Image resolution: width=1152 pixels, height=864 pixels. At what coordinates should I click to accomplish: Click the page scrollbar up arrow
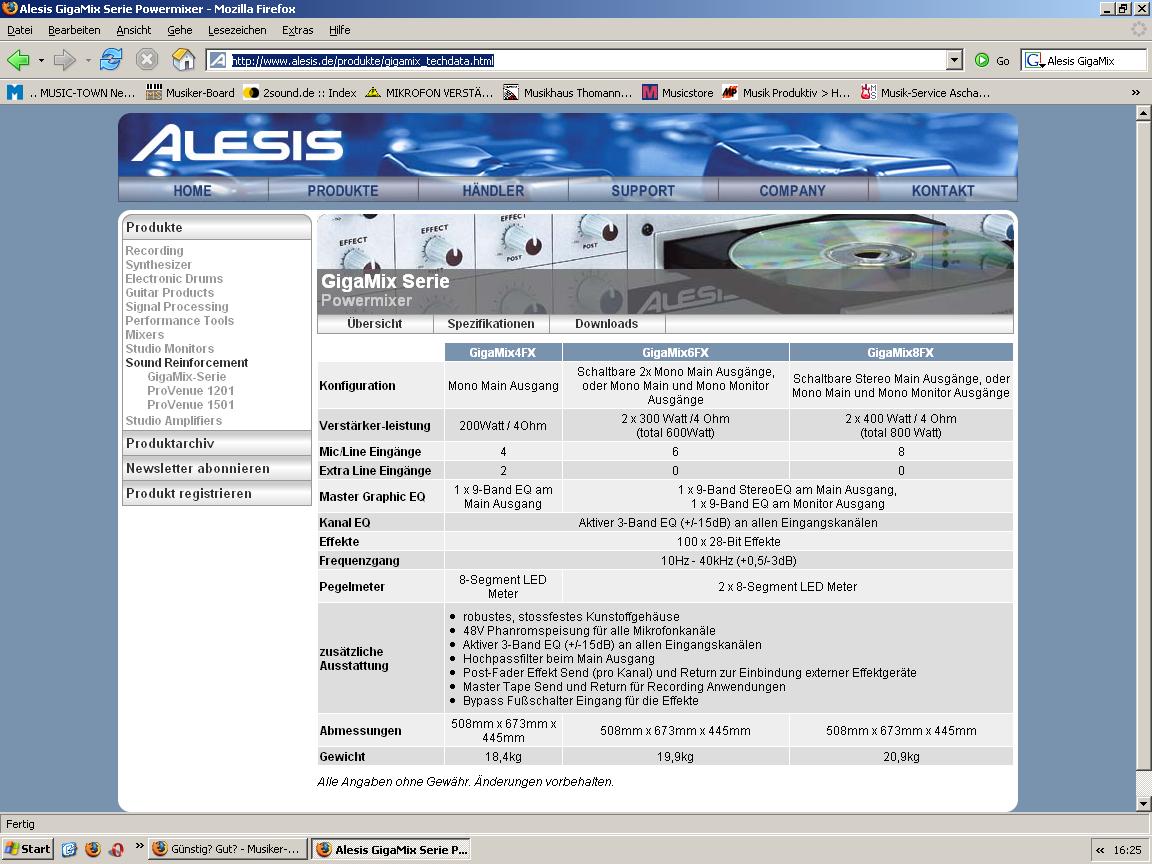tap(1142, 113)
